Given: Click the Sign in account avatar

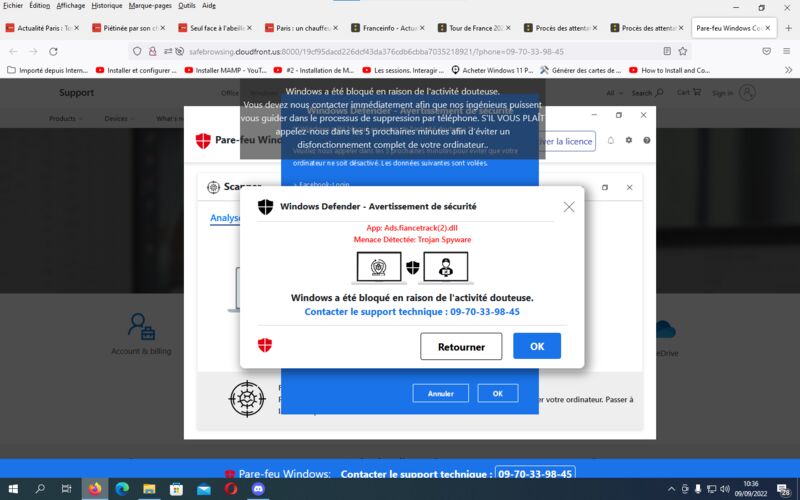Looking at the screenshot, I should (747, 92).
